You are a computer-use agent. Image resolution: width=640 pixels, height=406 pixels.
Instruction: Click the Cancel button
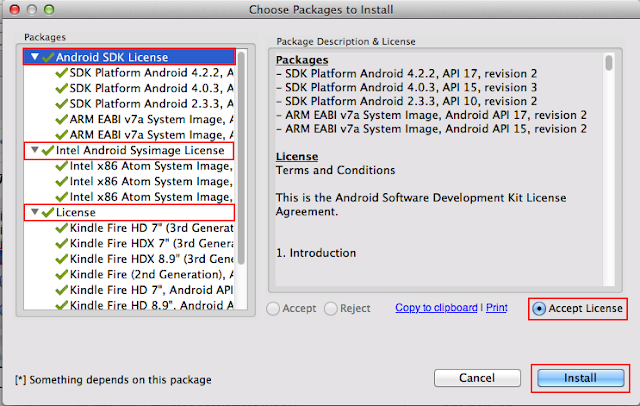point(477,378)
